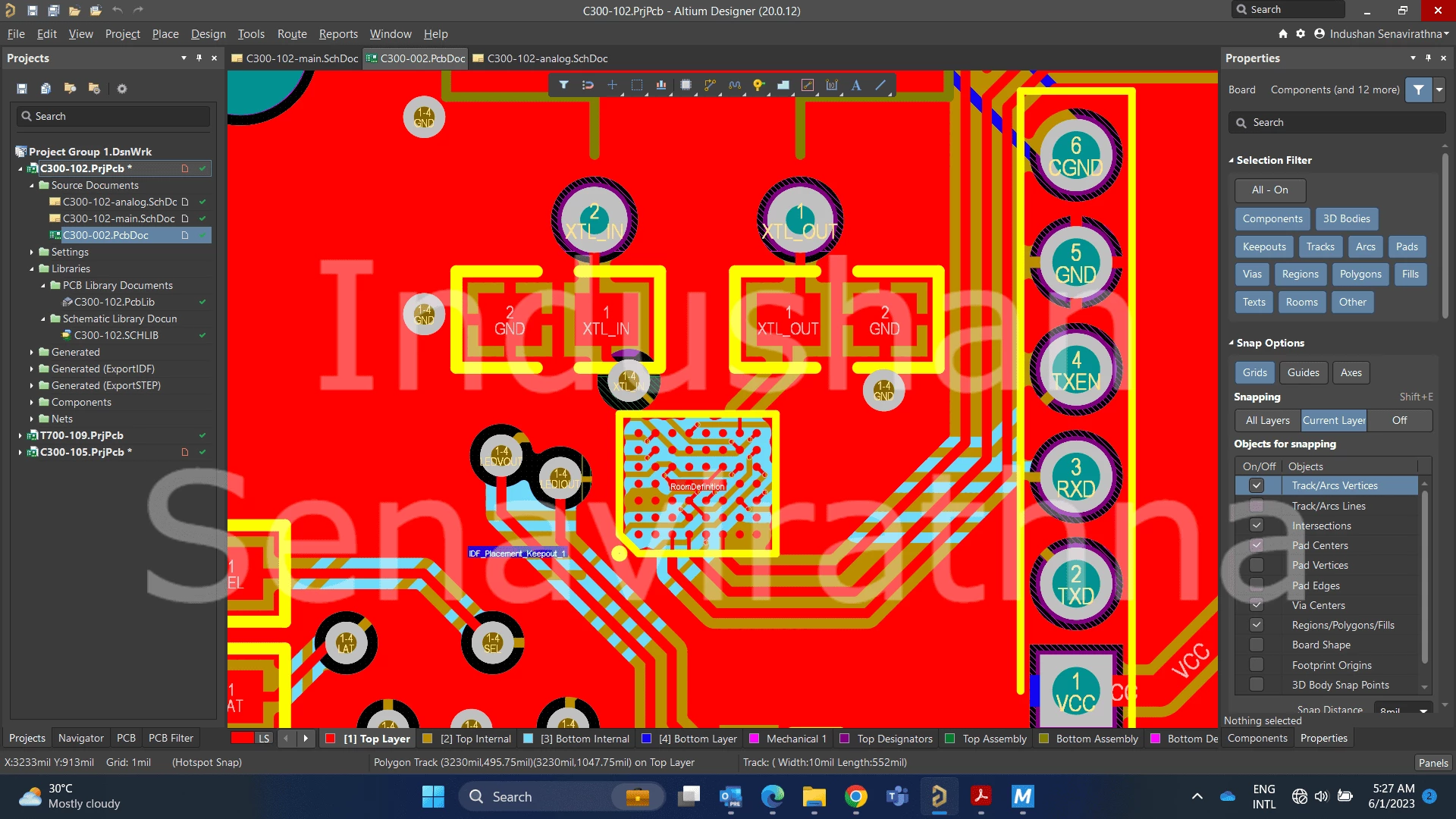Click the Move objects crosshair tool
The height and width of the screenshot is (819, 1456).
coord(612,86)
